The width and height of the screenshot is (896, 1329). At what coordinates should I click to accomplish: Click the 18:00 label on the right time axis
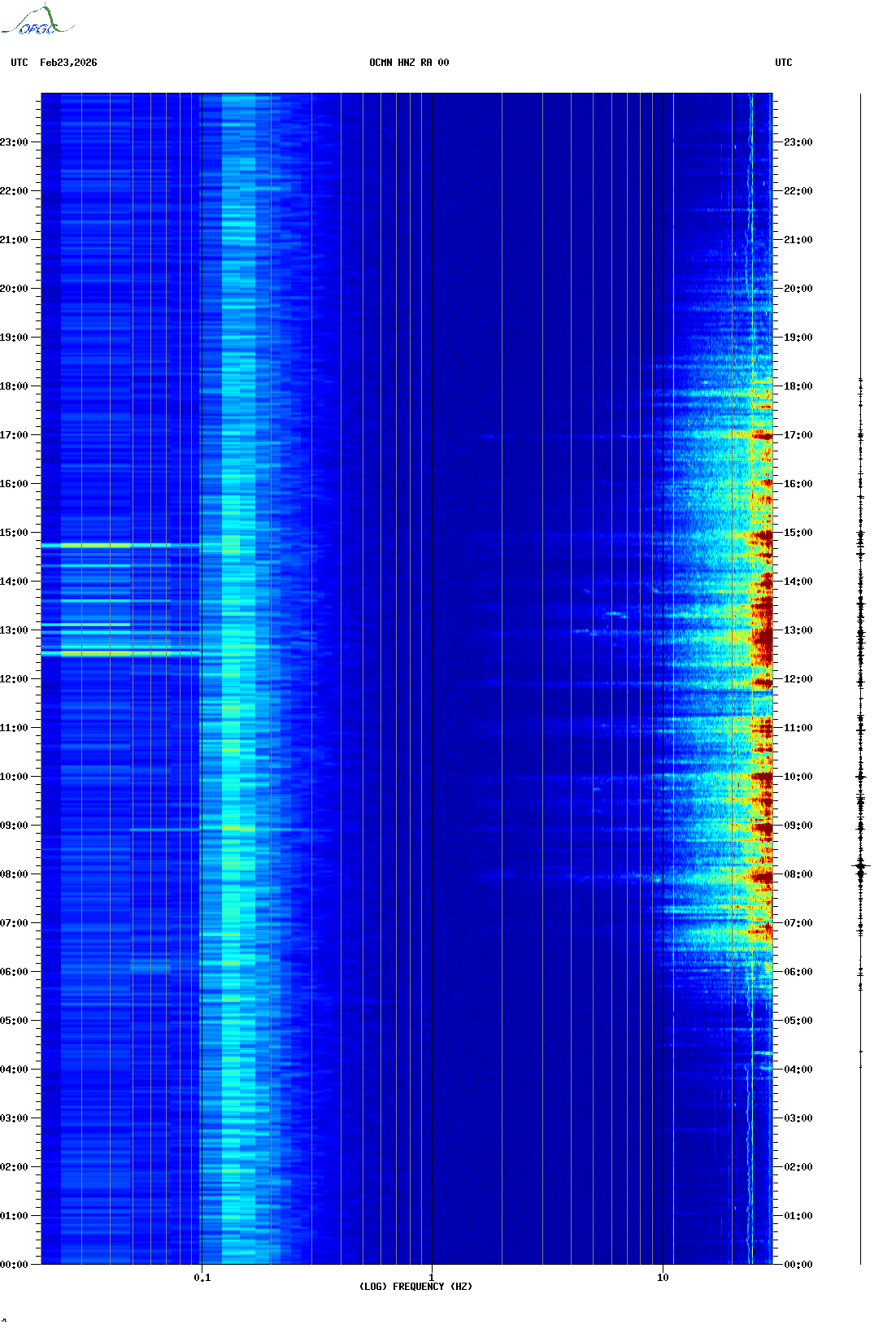[x=798, y=386]
